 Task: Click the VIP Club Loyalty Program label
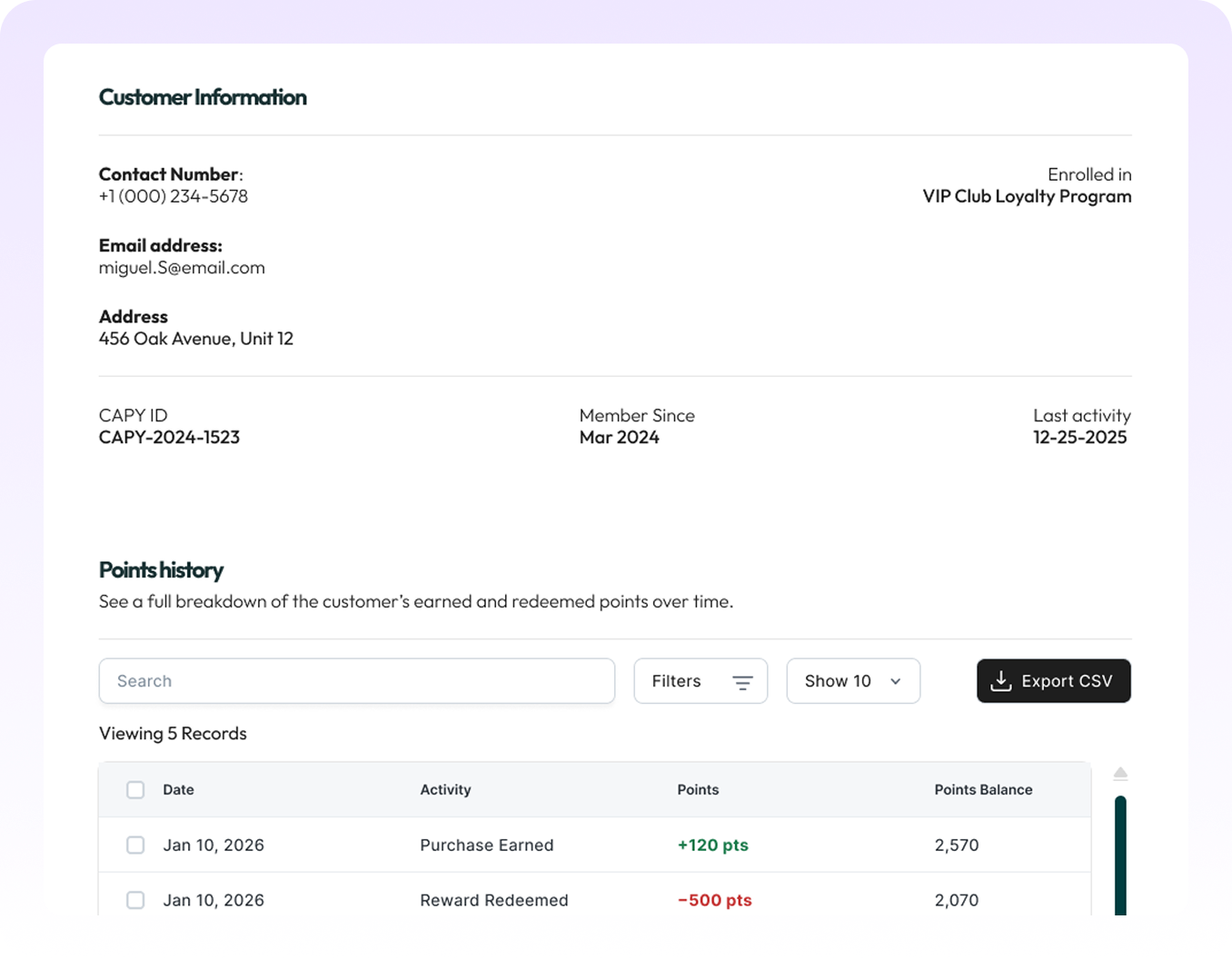point(1027,196)
